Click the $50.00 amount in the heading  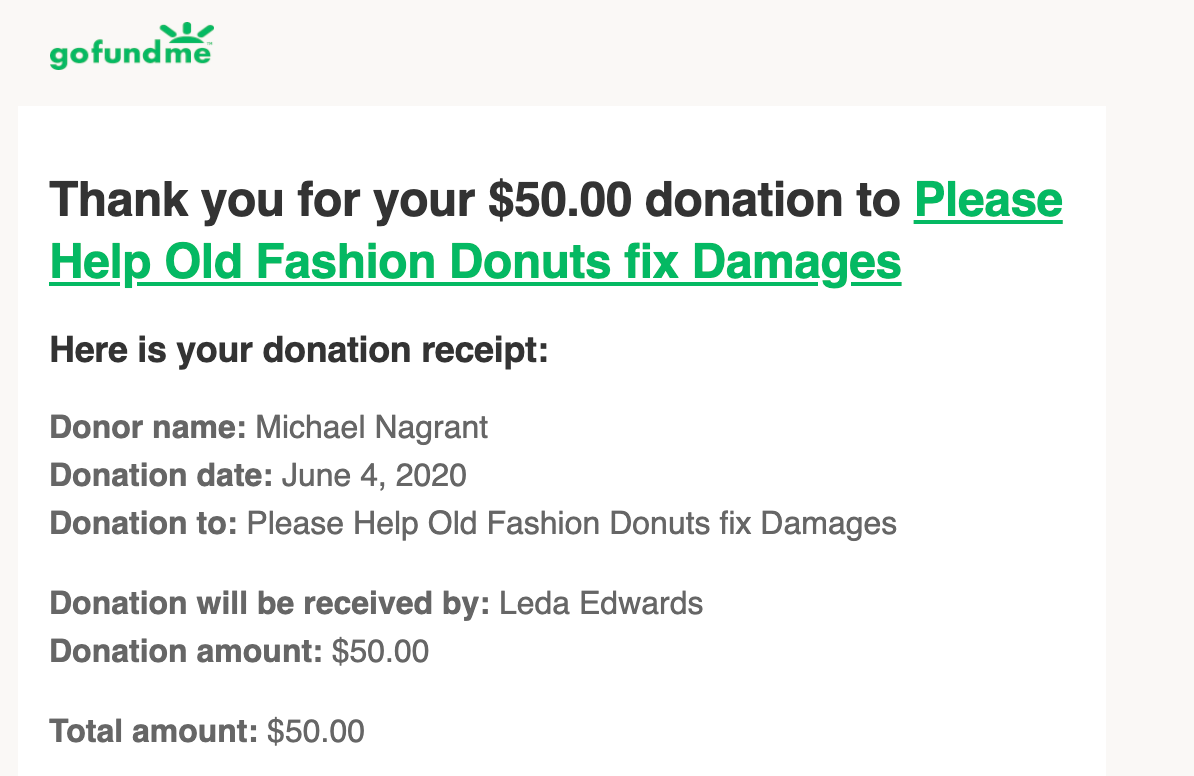(x=560, y=200)
